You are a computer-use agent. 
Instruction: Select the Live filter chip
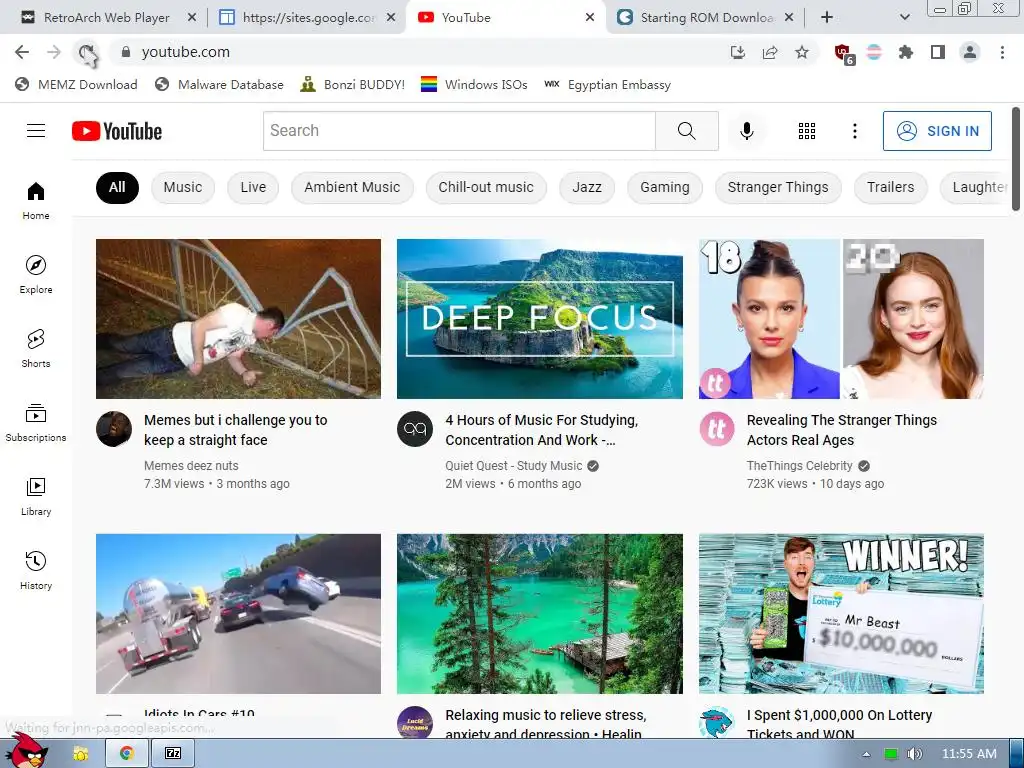253,187
